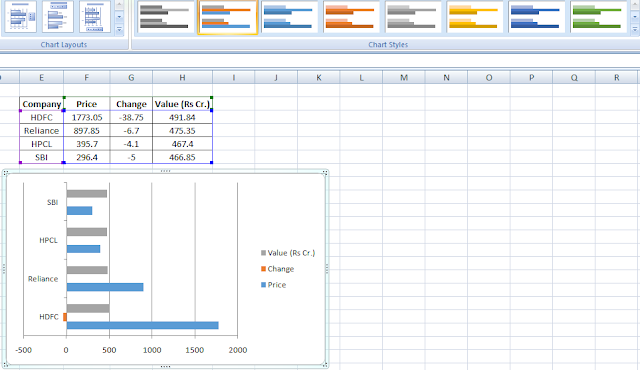Image resolution: width=640 pixels, height=370 pixels.
Task: Click the Company header cell
Action: click(x=42, y=104)
